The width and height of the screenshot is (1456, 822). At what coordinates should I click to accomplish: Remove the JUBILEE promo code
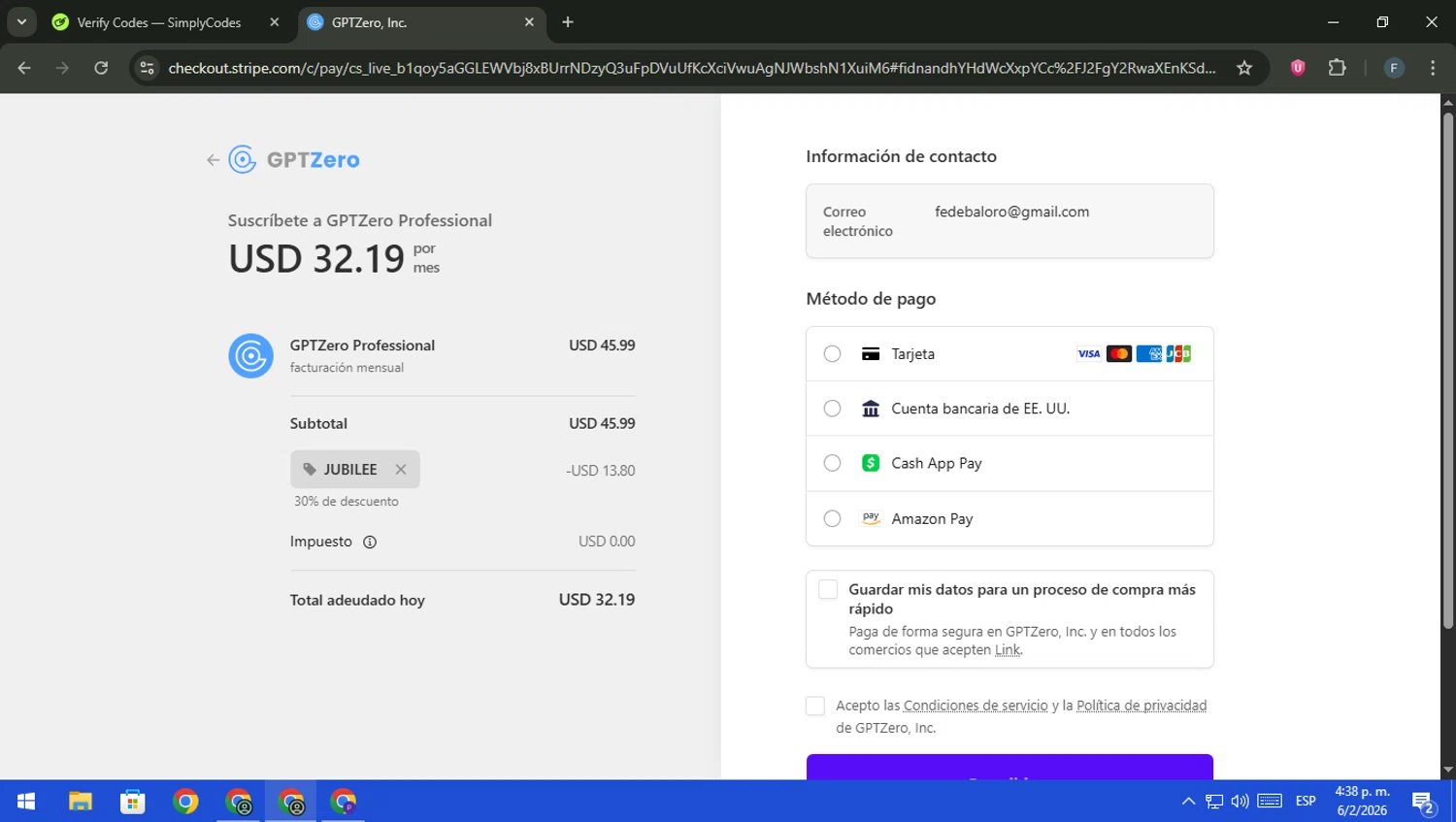click(401, 470)
